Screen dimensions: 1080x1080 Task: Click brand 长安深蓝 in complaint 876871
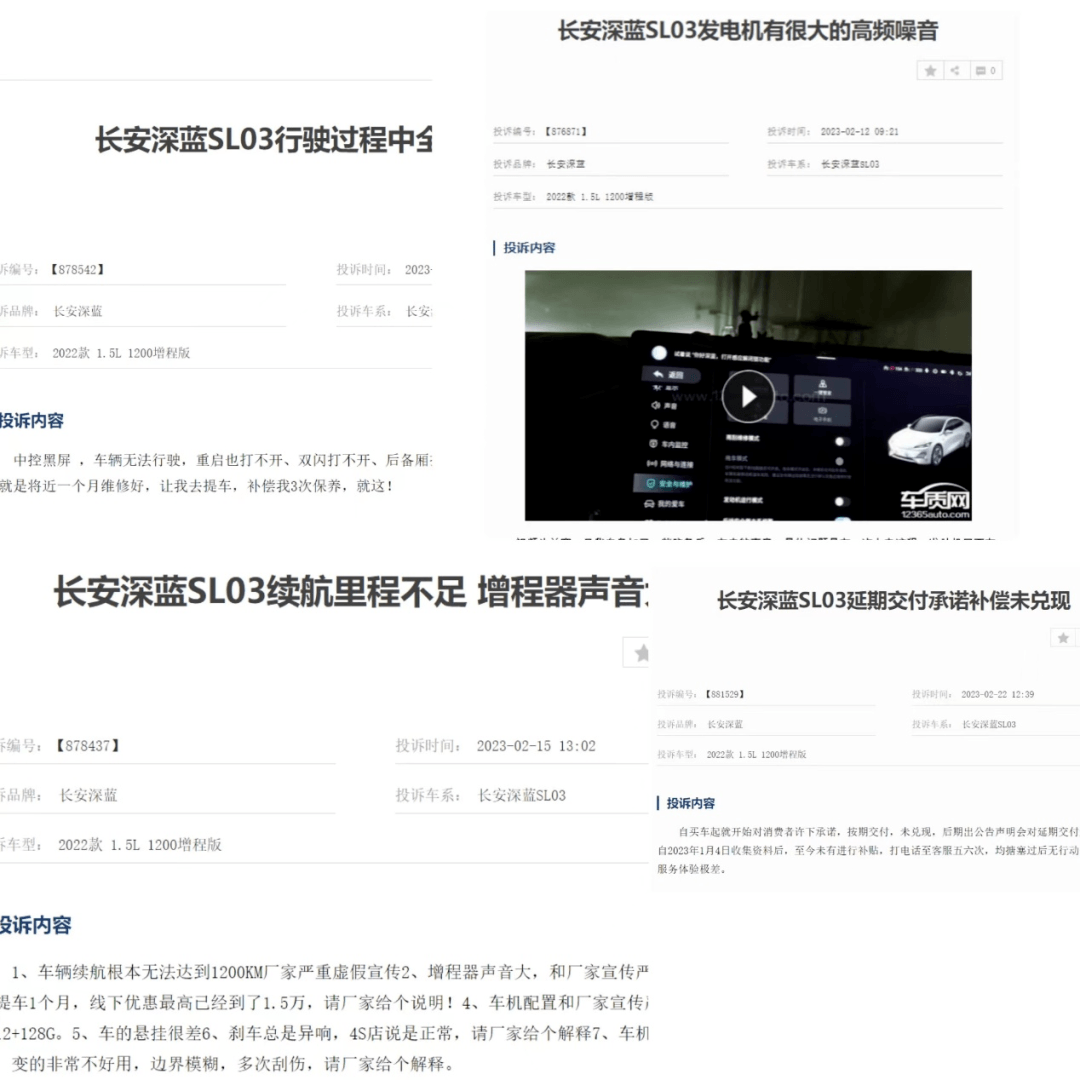point(565,164)
